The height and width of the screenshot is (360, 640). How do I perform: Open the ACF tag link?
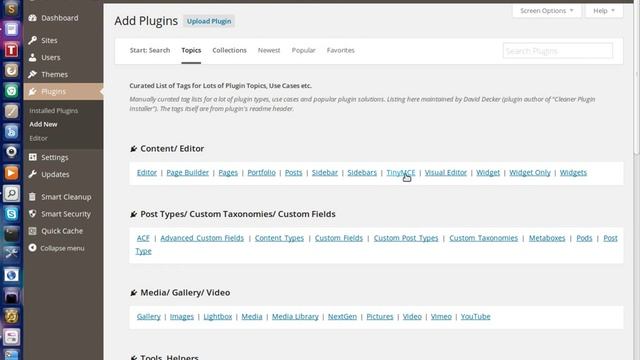(x=143, y=238)
